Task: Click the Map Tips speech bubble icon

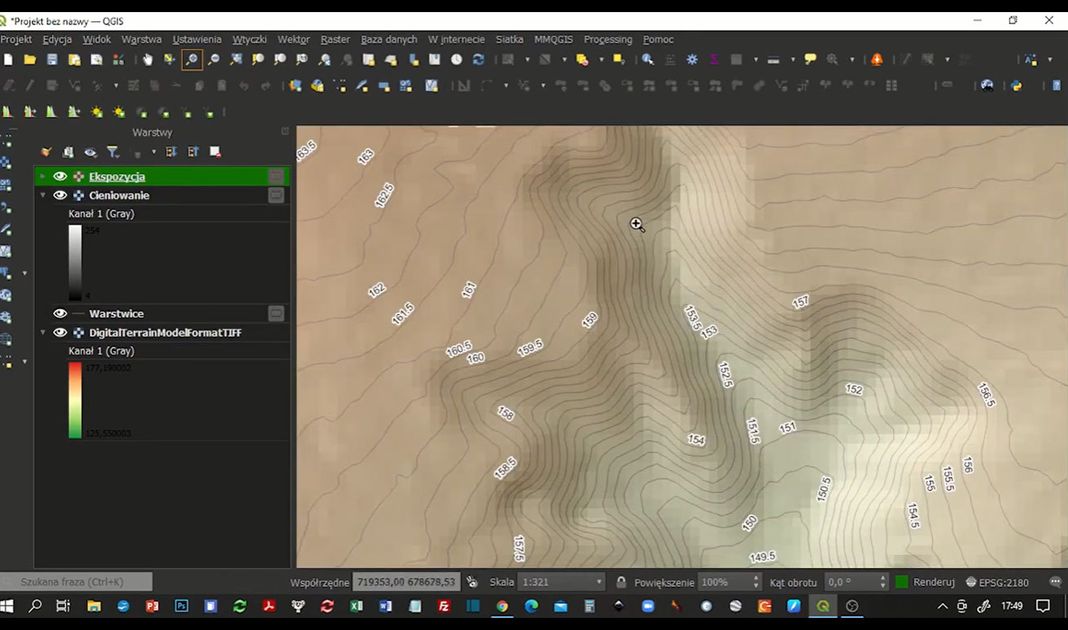Action: pyautogui.click(x=810, y=60)
